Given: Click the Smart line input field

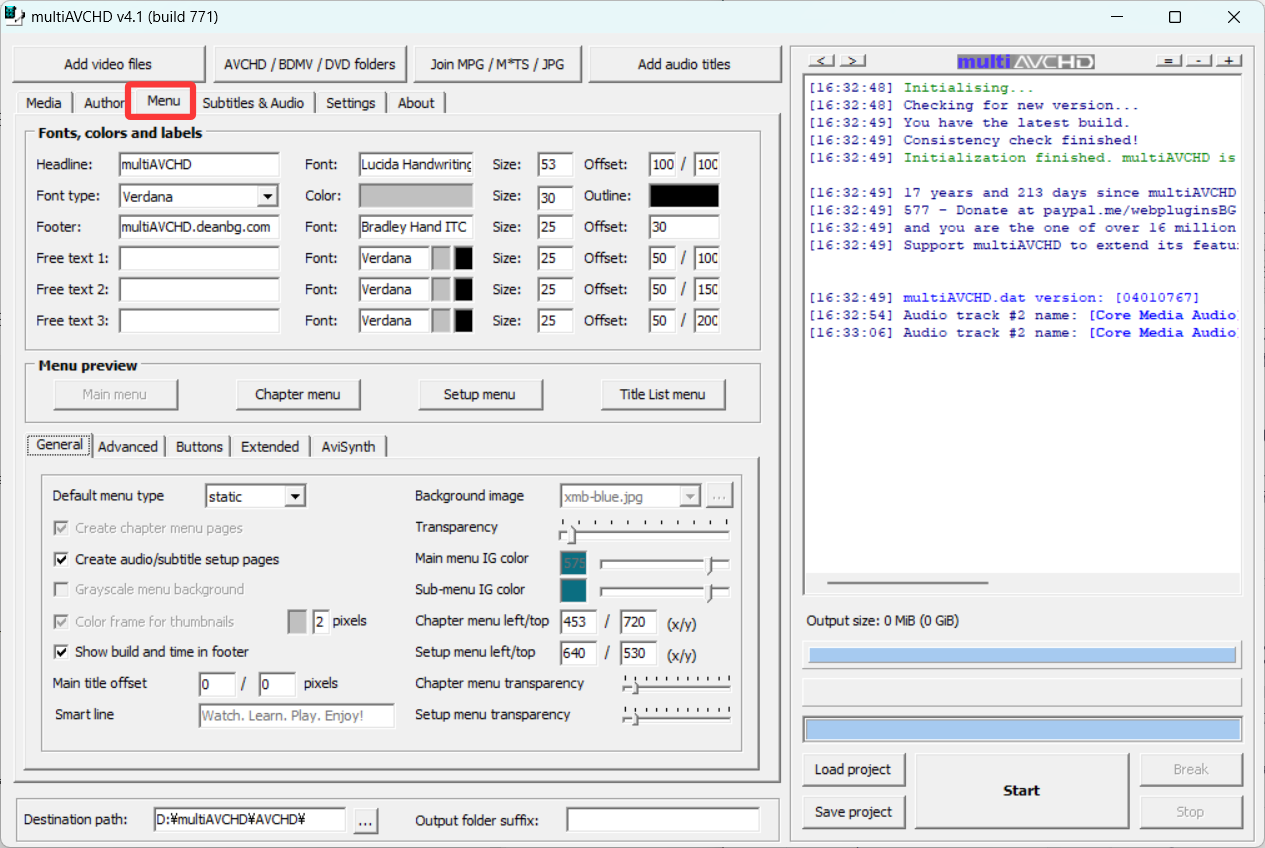Looking at the screenshot, I should pos(297,716).
